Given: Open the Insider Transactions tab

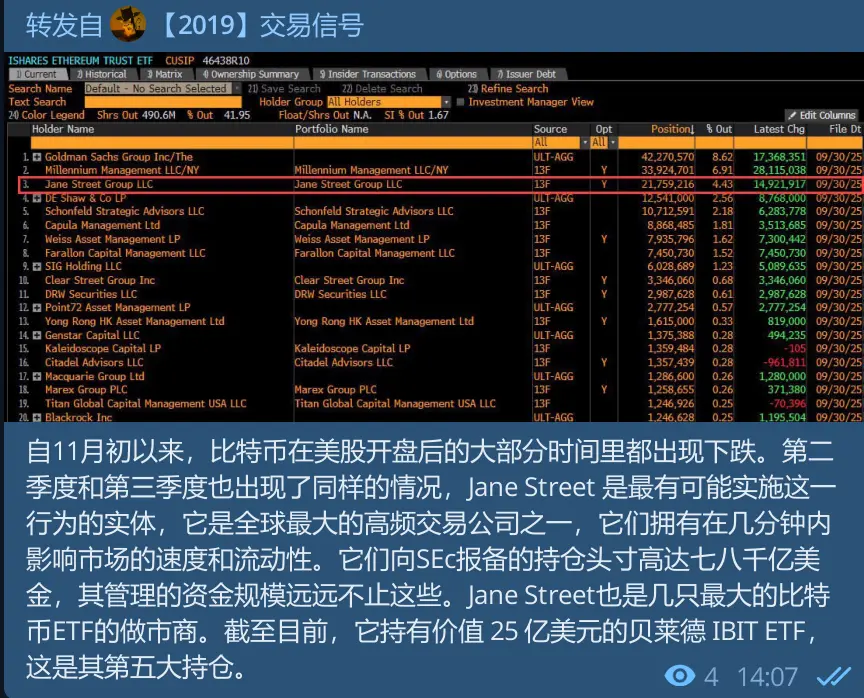Looking at the screenshot, I should coord(369,74).
